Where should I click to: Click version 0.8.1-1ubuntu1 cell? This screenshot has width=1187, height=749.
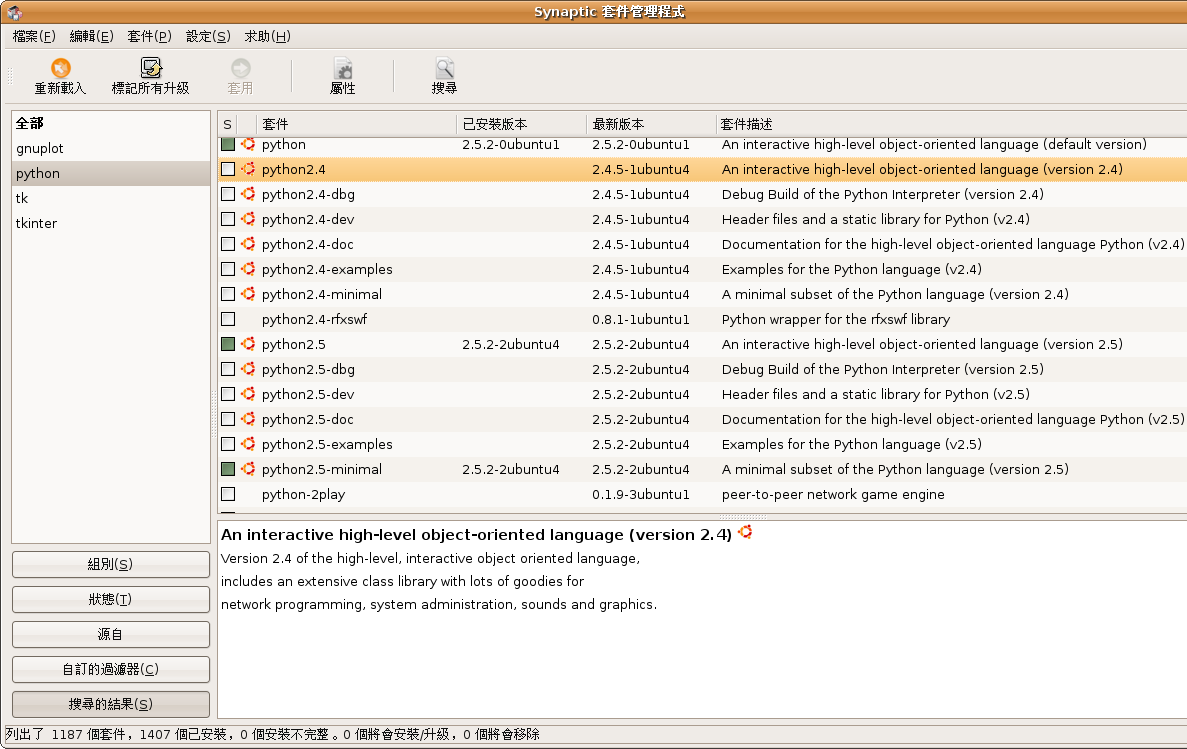pyautogui.click(x=640, y=319)
